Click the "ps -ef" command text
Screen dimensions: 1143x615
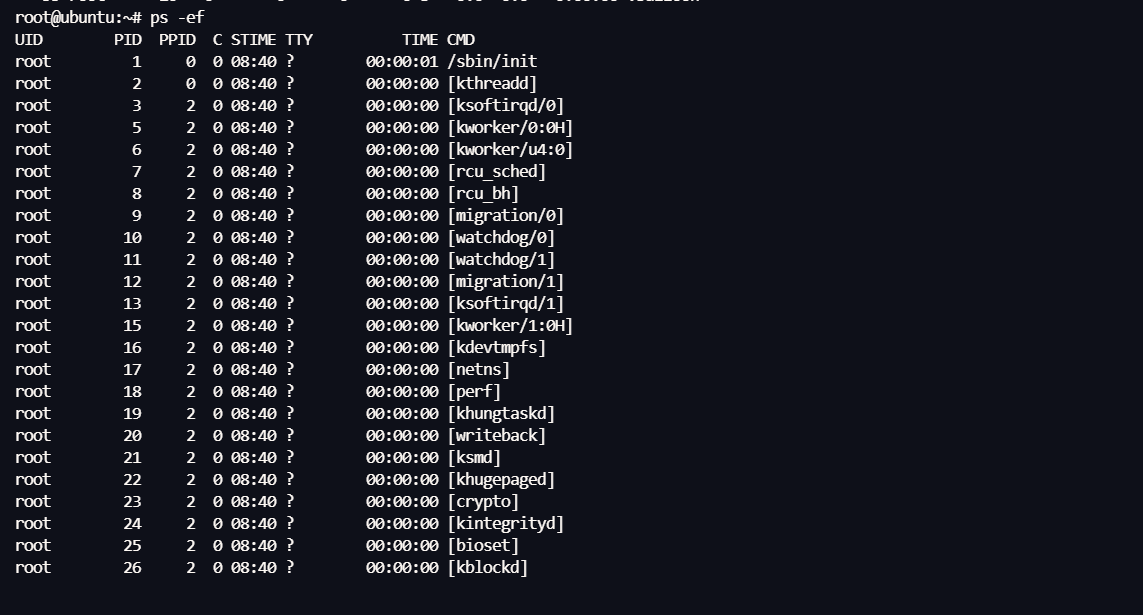coord(178,18)
